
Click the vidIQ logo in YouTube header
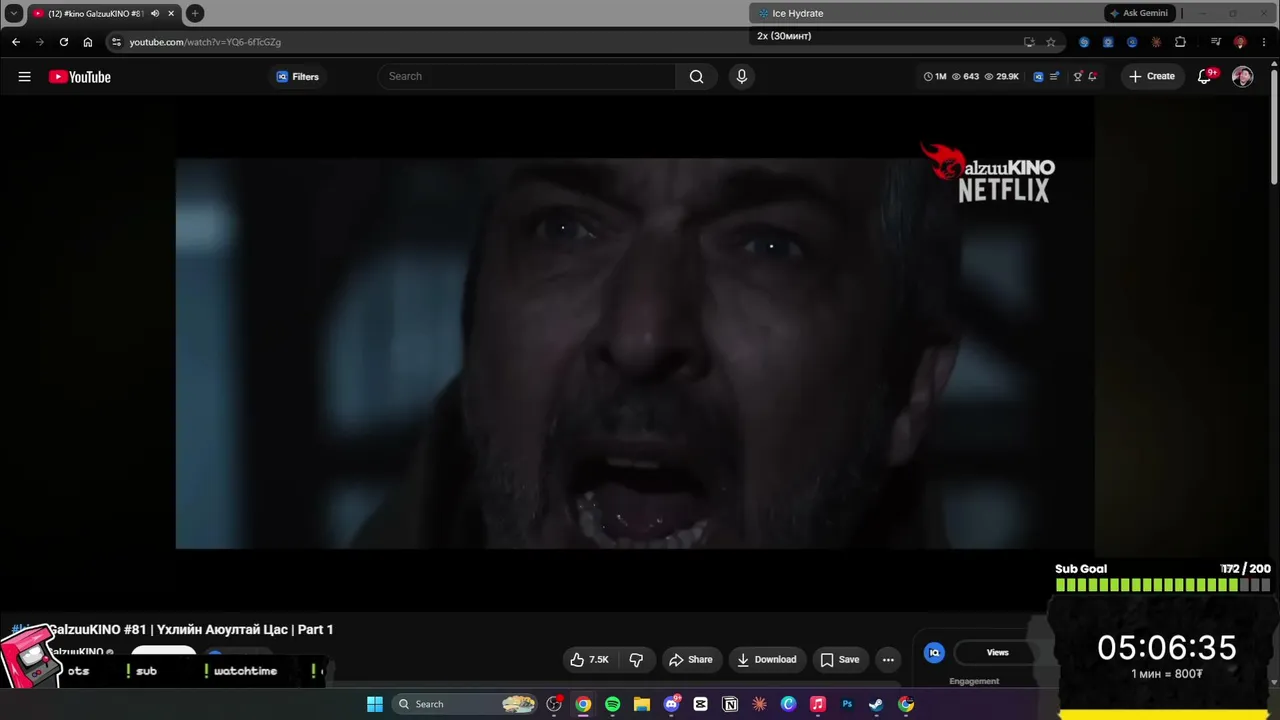(x=1038, y=77)
